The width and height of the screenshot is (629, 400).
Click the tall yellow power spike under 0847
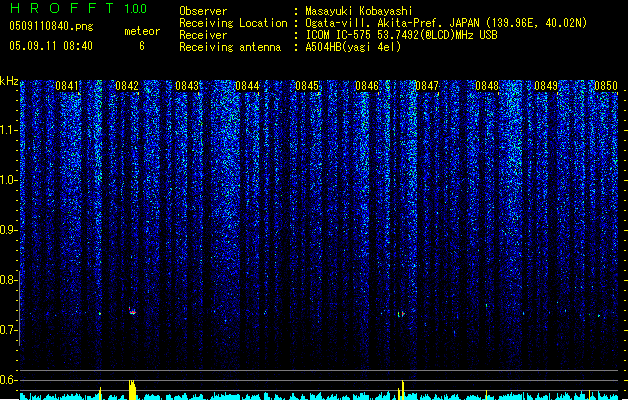(x=402, y=390)
